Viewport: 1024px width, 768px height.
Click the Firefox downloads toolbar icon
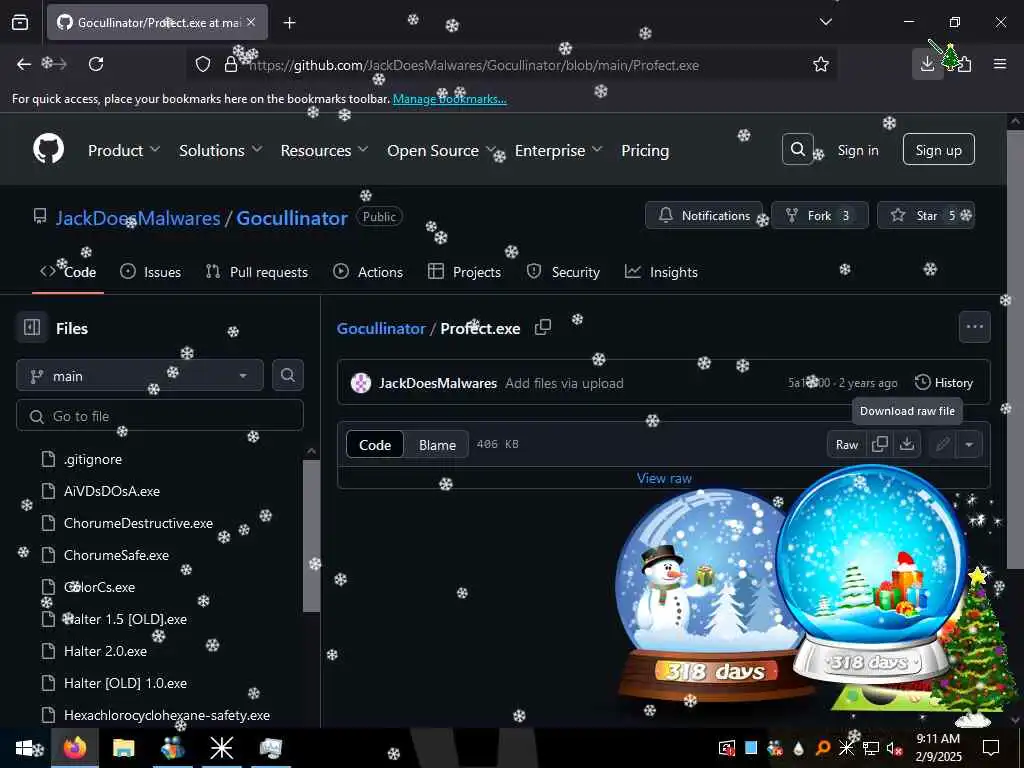tap(927, 64)
